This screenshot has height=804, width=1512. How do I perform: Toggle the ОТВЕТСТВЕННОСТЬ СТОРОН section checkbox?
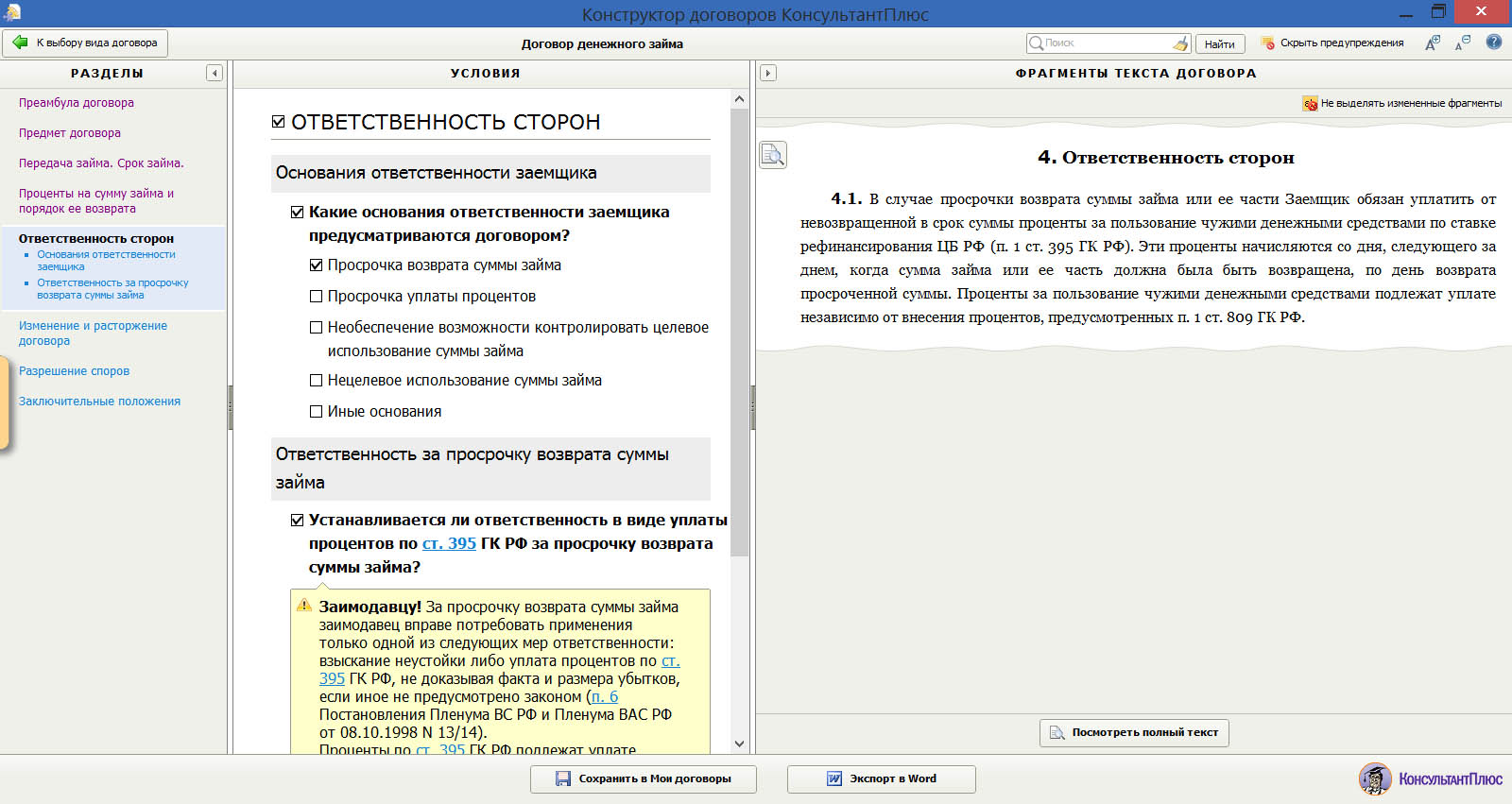click(279, 122)
